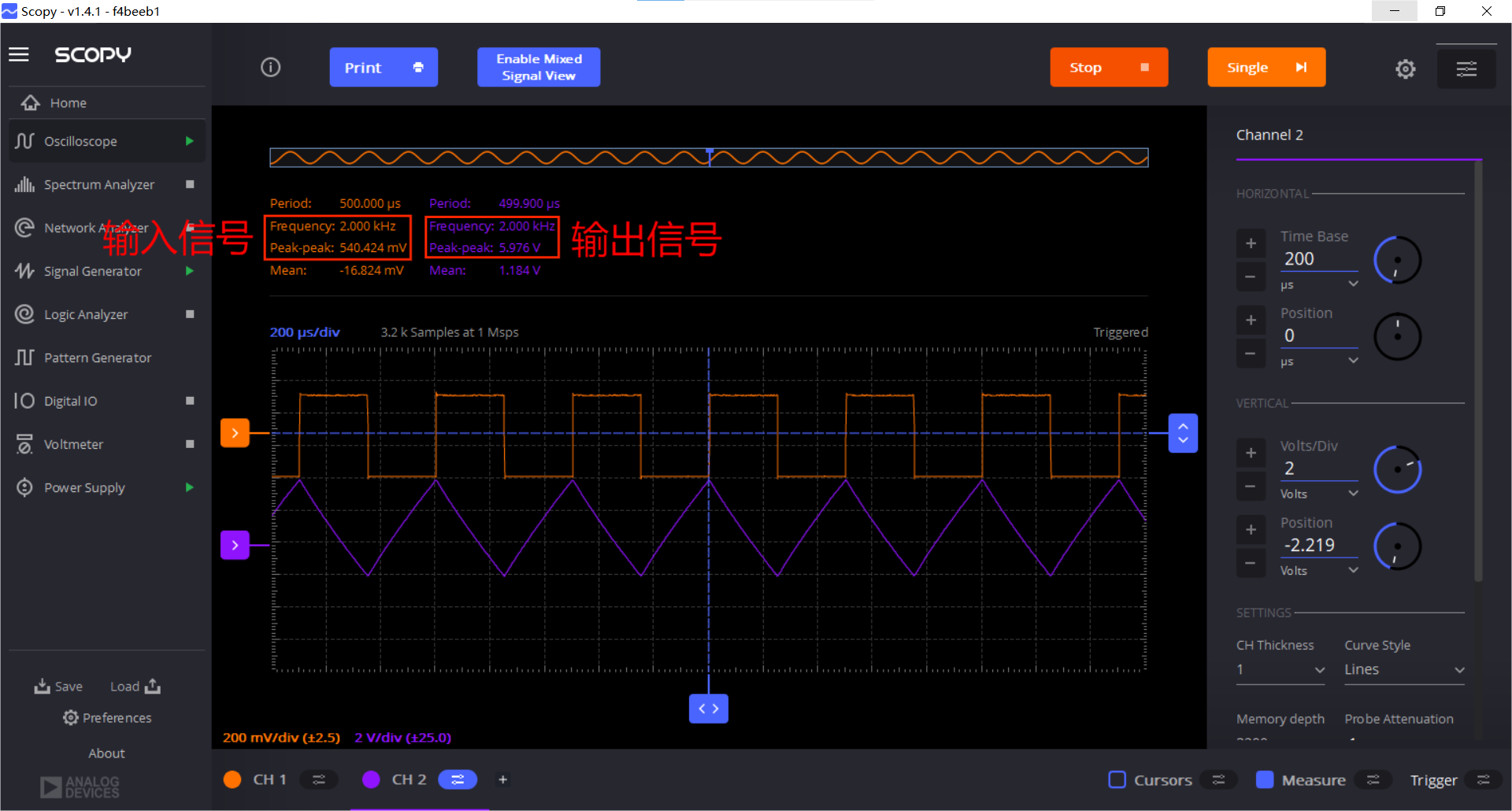
Task: Click the Print button
Action: point(384,68)
